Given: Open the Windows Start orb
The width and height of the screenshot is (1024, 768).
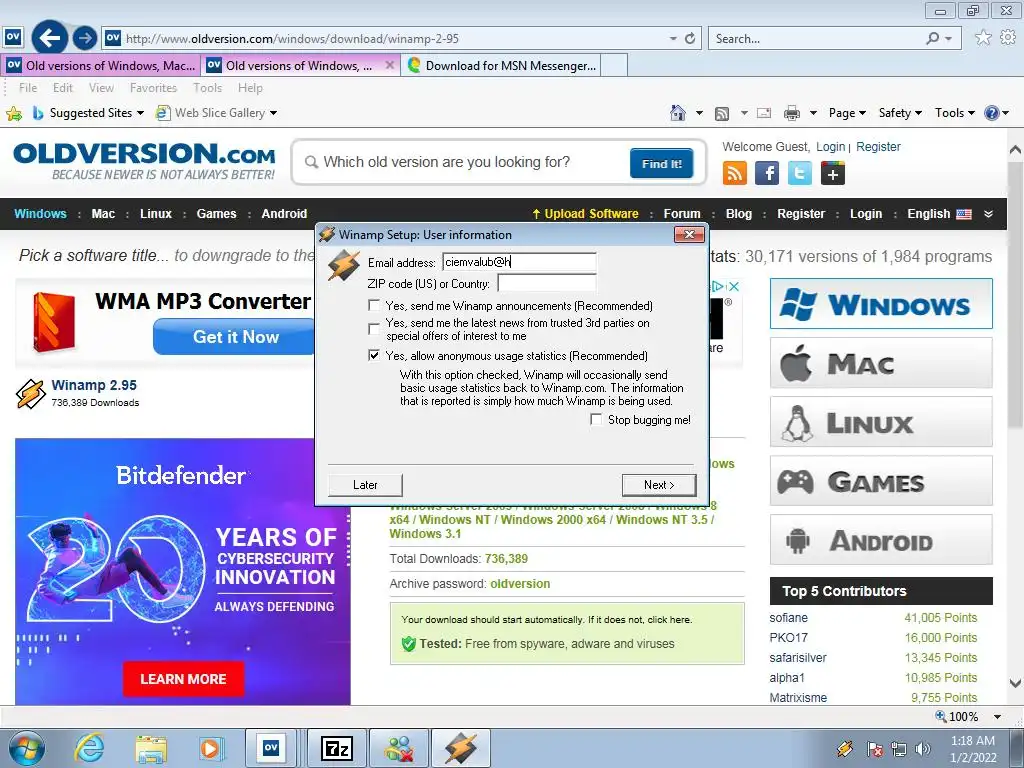Looking at the screenshot, I should pyautogui.click(x=27, y=748).
